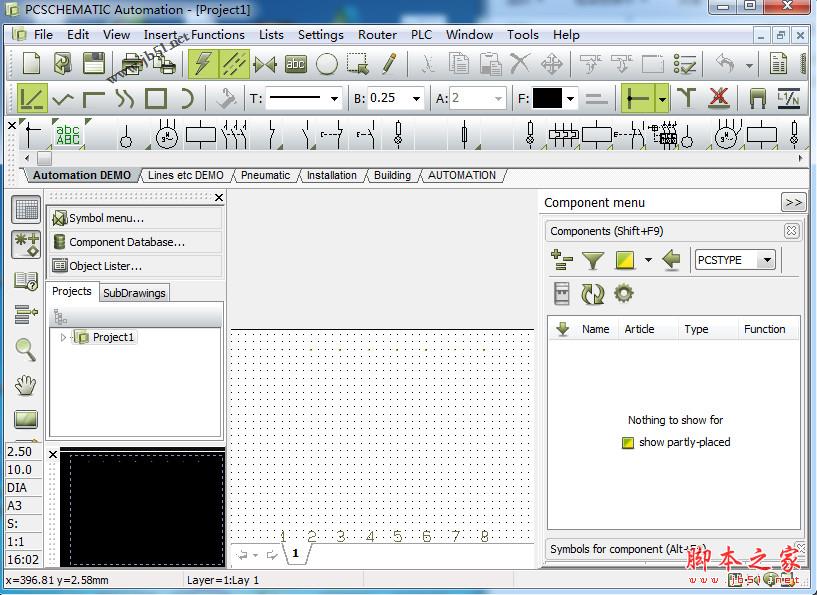Select the Project1 tree item
The height and width of the screenshot is (595, 817).
tap(113, 337)
